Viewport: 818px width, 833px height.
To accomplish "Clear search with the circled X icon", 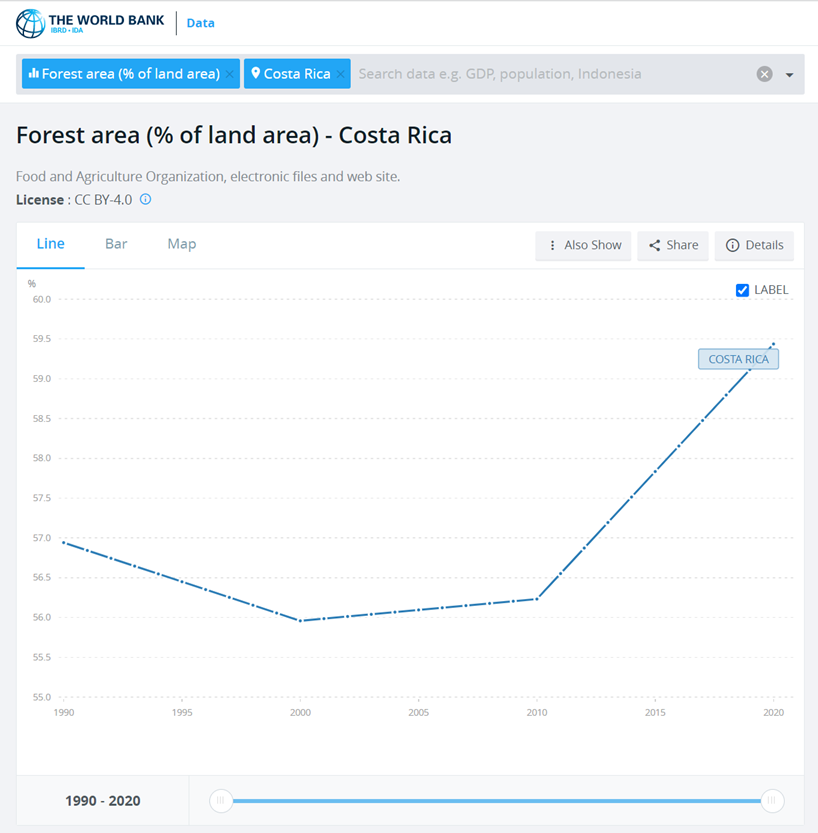I will 764,74.
